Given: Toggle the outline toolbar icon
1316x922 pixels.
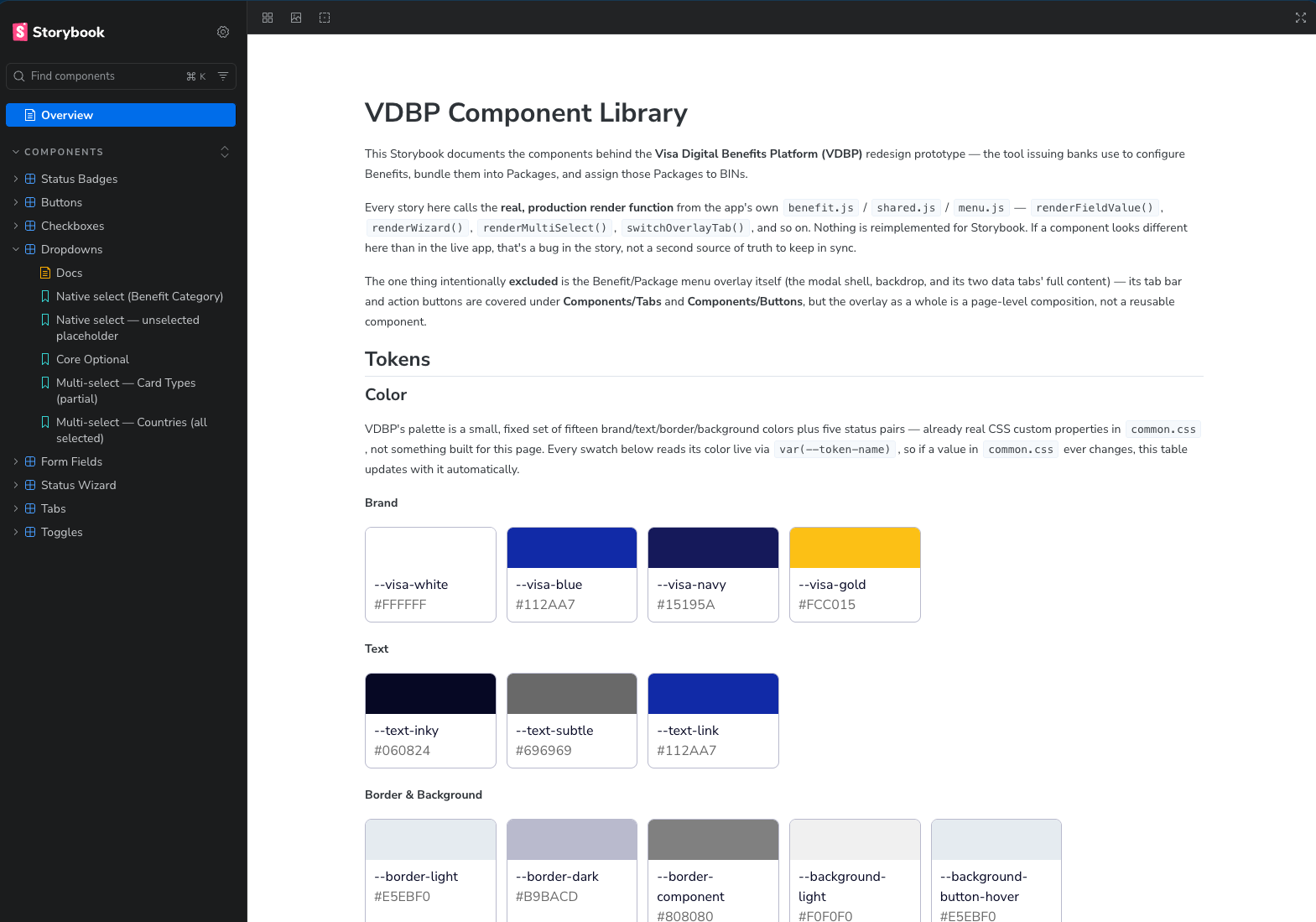Looking at the screenshot, I should [325, 18].
